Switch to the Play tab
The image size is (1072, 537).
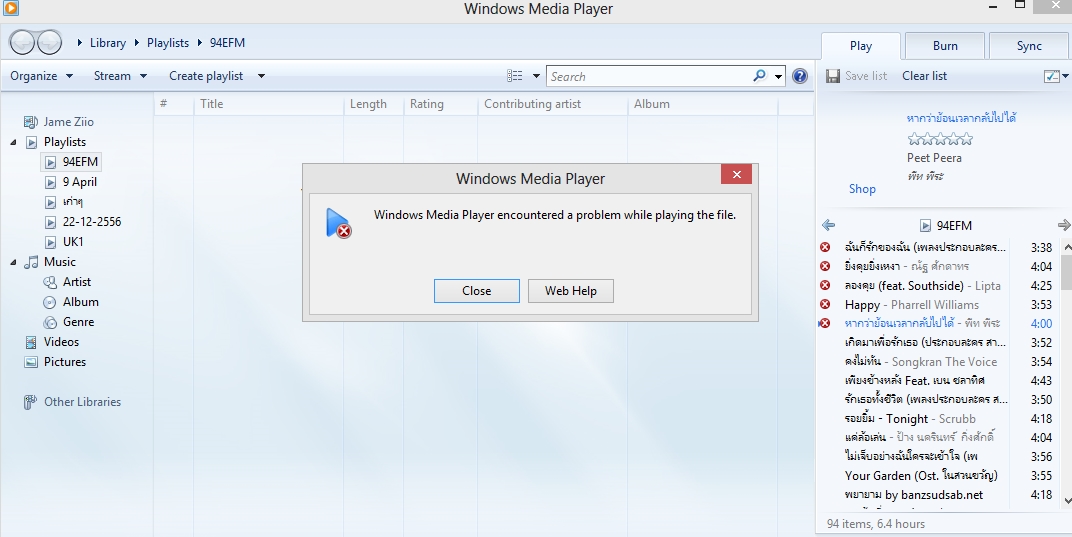click(861, 46)
